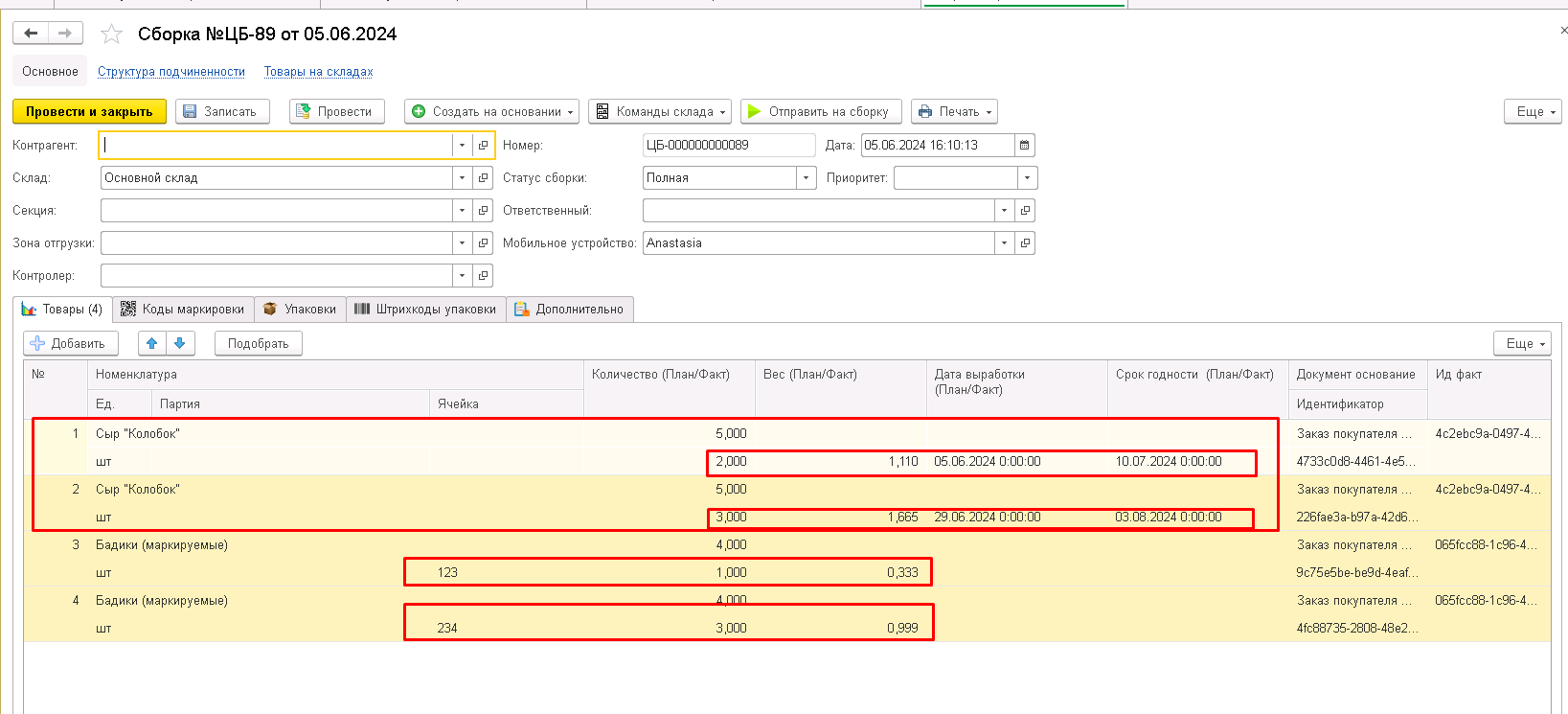Go back with the left arrow
Image resolution: width=1568 pixels, height=714 pixels.
pos(31,34)
